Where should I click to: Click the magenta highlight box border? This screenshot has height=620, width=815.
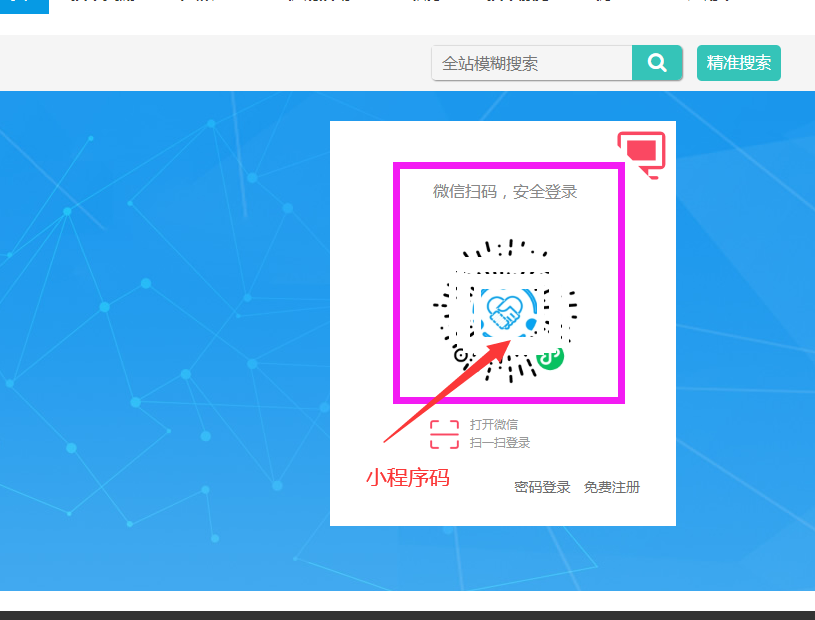pos(509,166)
